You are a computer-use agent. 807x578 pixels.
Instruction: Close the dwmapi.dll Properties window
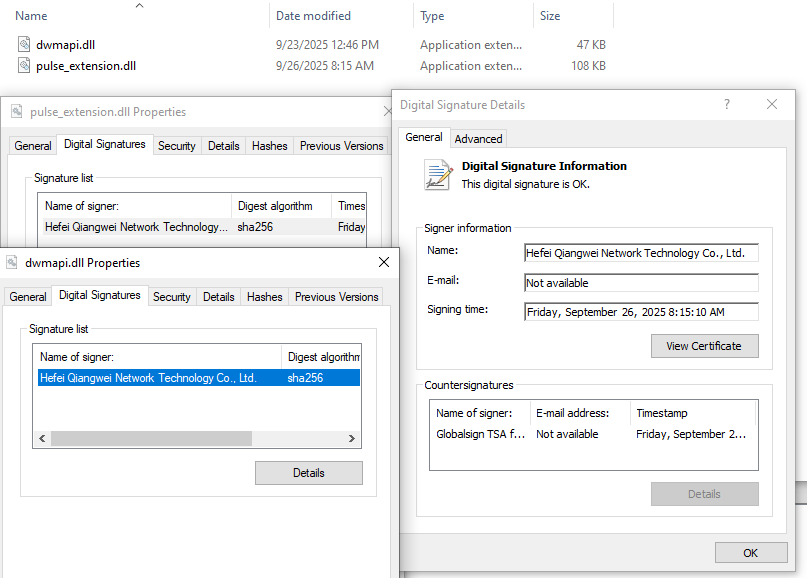(x=383, y=263)
